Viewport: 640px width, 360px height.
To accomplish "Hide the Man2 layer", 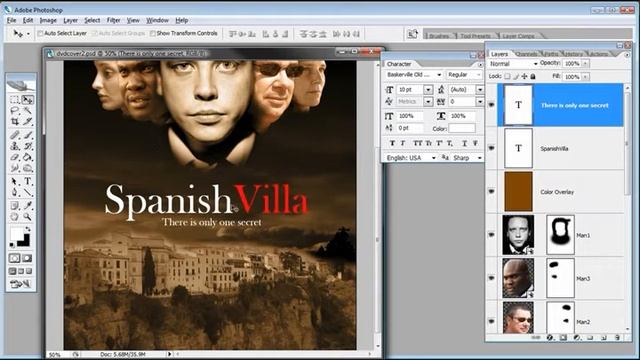I will [491, 321].
